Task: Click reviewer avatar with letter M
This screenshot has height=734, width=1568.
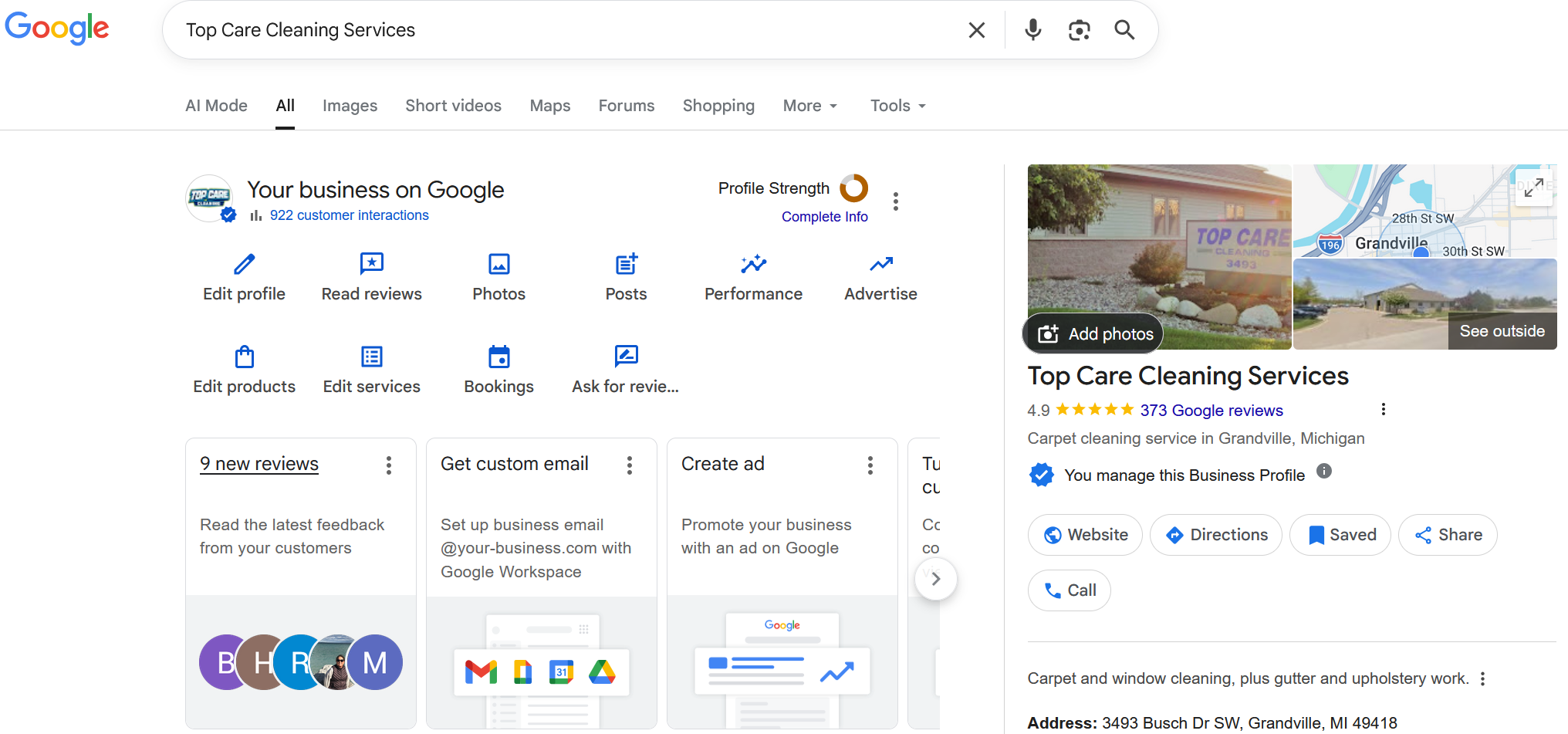Action: pyautogui.click(x=375, y=662)
